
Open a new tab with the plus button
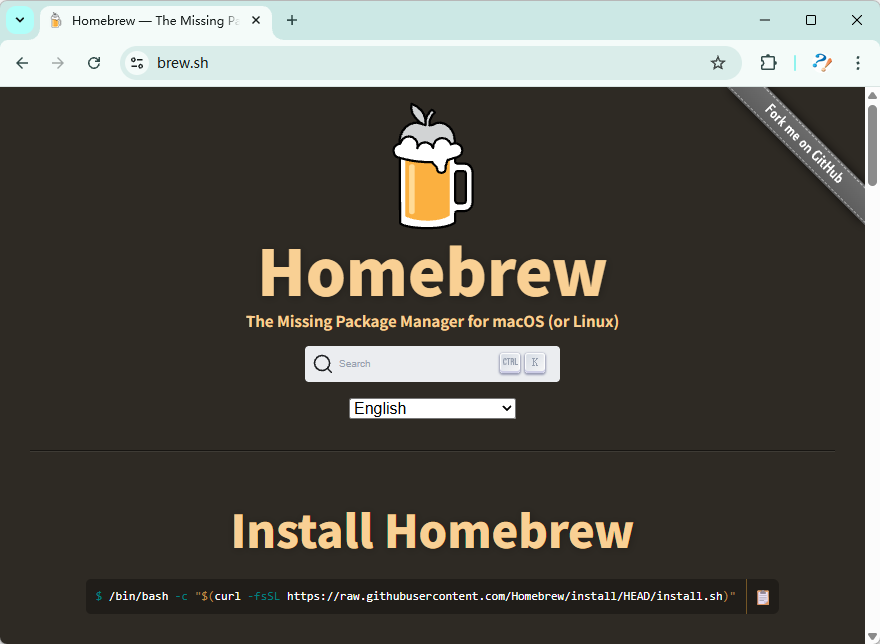[291, 20]
